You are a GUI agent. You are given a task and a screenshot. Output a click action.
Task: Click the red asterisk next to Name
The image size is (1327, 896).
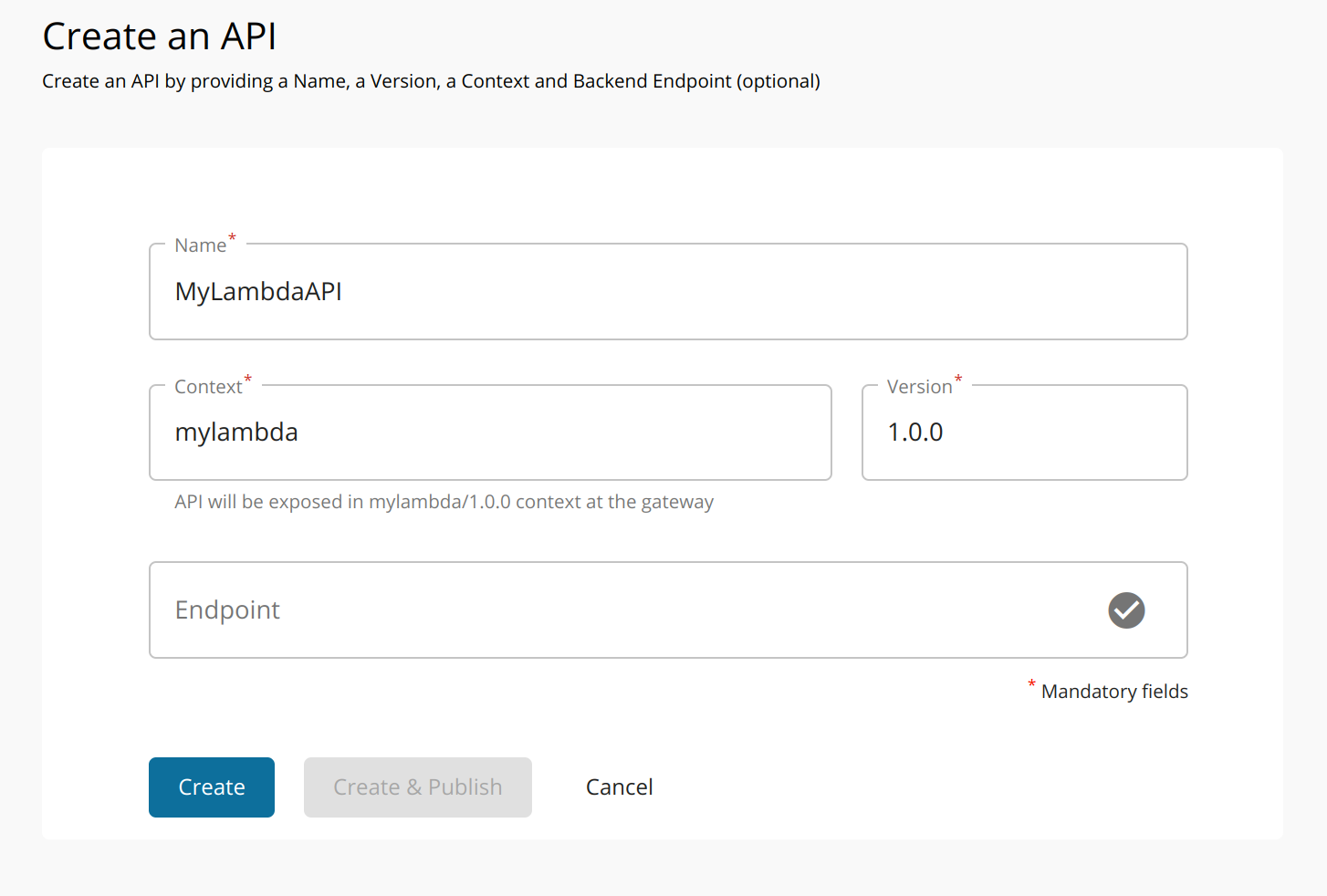pos(232,237)
